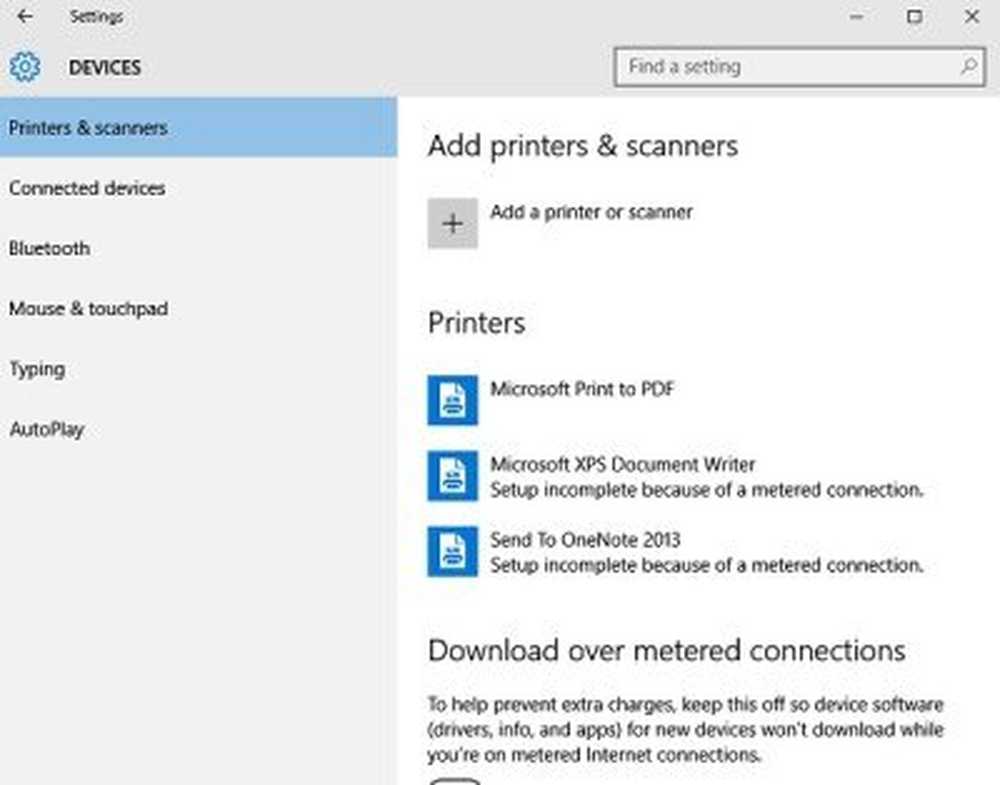Open the Typing settings page
1000x785 pixels.
(37, 369)
